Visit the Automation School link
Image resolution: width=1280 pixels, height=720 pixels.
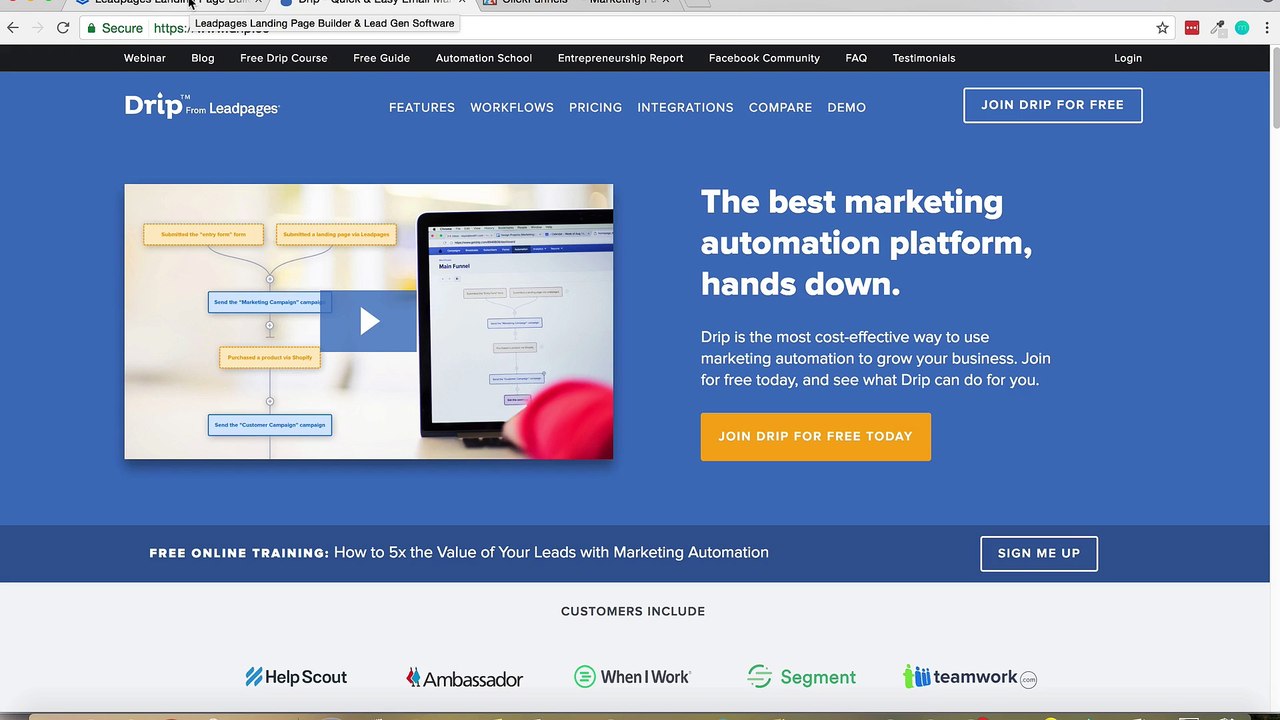484,58
